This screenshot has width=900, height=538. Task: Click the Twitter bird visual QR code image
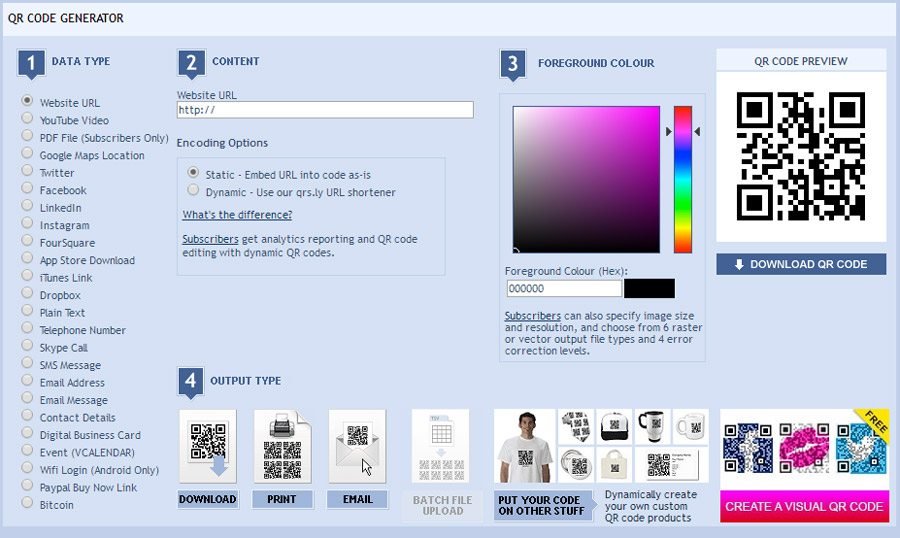[x=860, y=448]
